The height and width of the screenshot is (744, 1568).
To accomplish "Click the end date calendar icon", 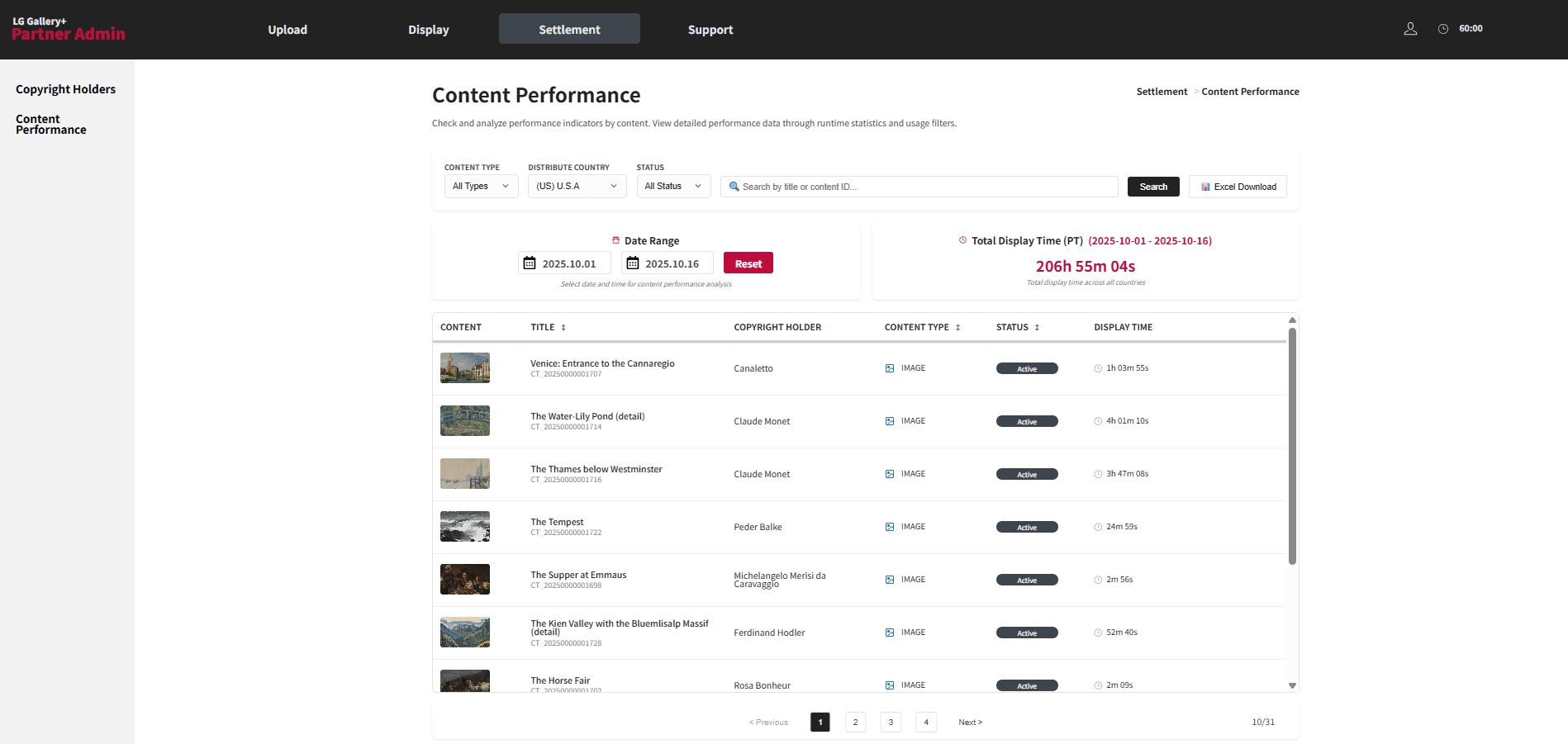I will (633, 263).
